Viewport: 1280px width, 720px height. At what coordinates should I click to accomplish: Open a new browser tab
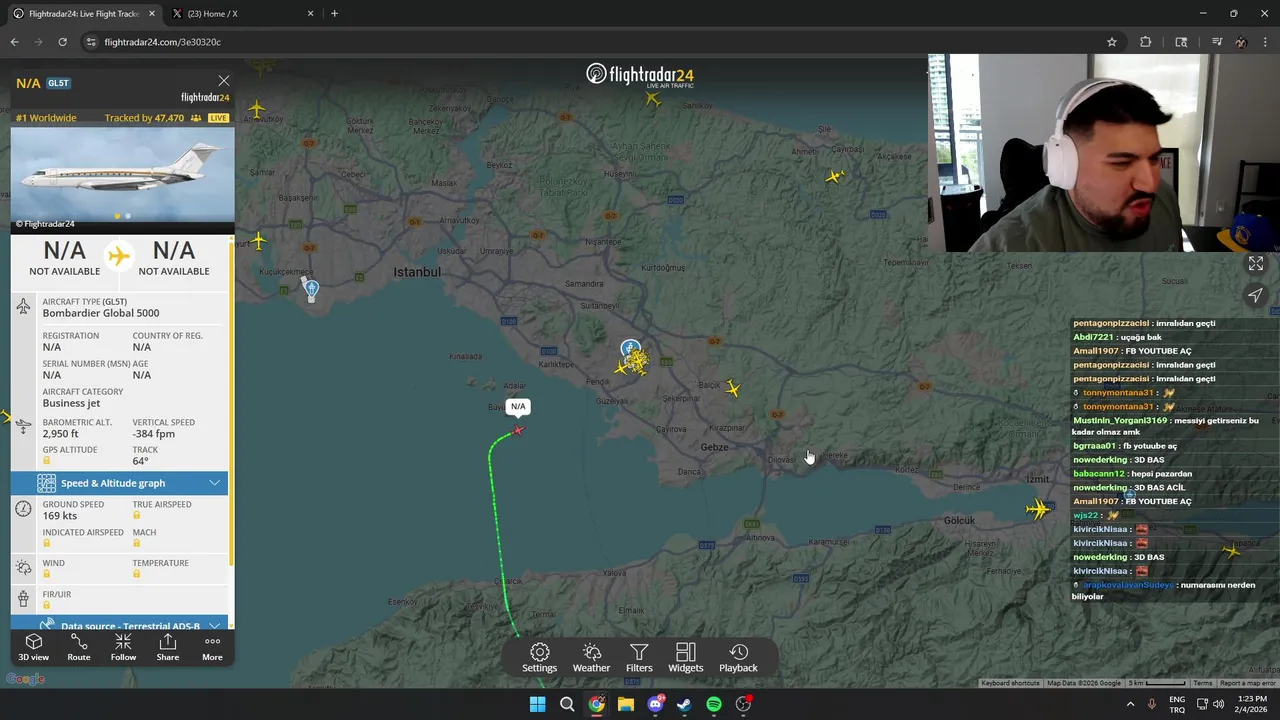point(334,13)
